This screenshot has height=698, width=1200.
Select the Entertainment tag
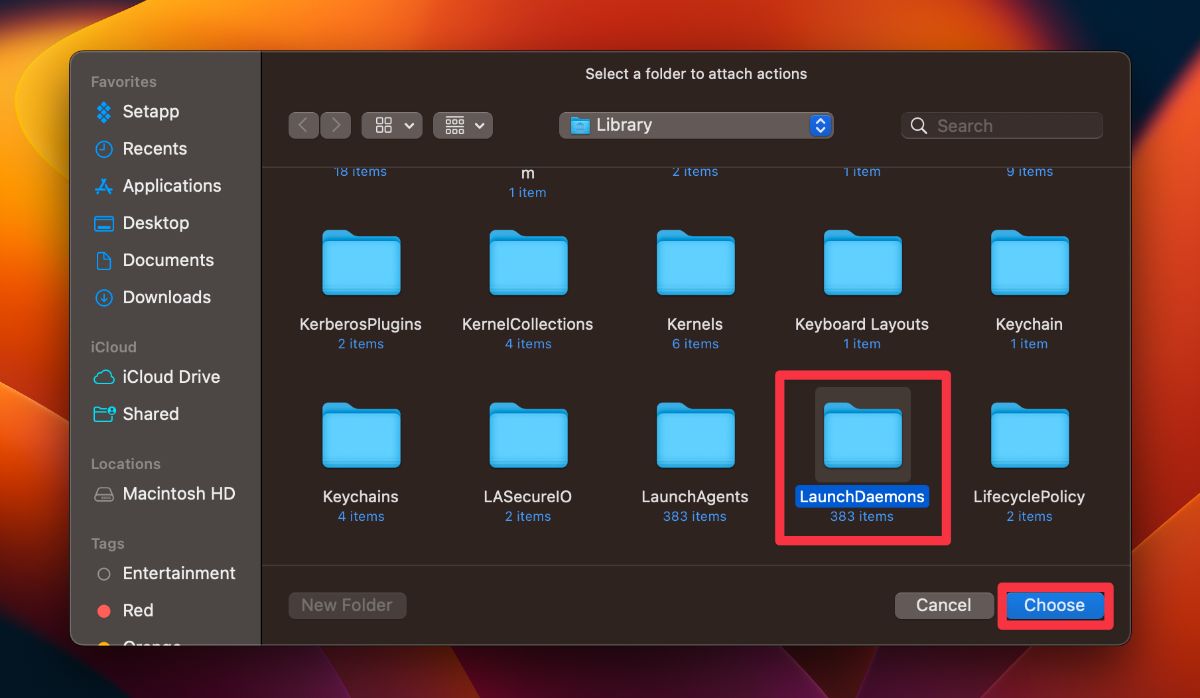click(x=178, y=573)
